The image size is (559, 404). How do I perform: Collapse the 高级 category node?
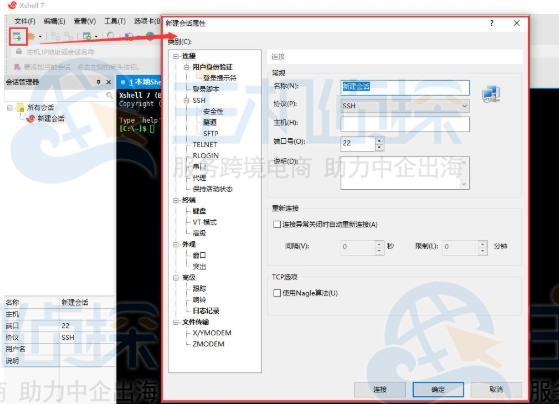pyautogui.click(x=176, y=277)
